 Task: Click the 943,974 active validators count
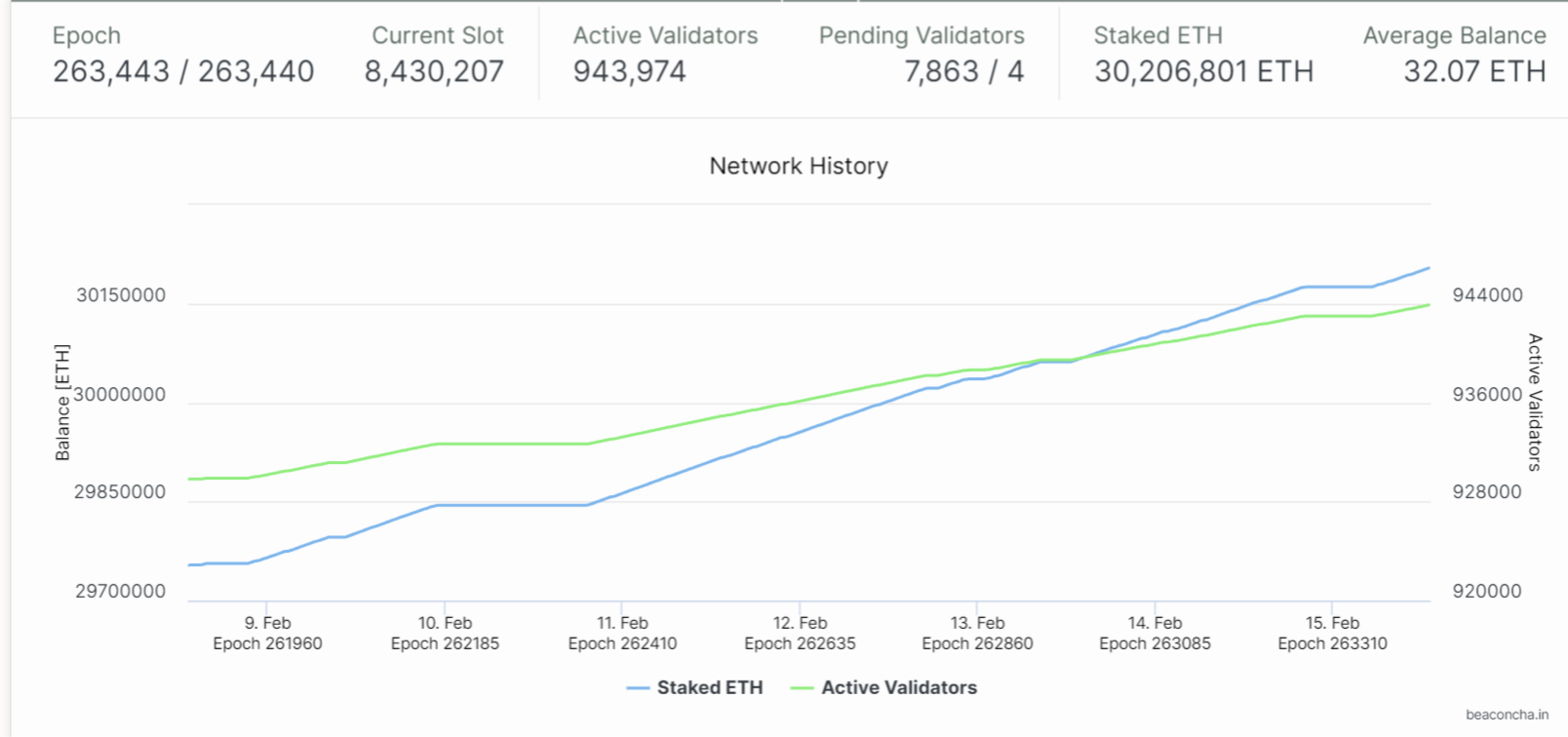[x=629, y=71]
